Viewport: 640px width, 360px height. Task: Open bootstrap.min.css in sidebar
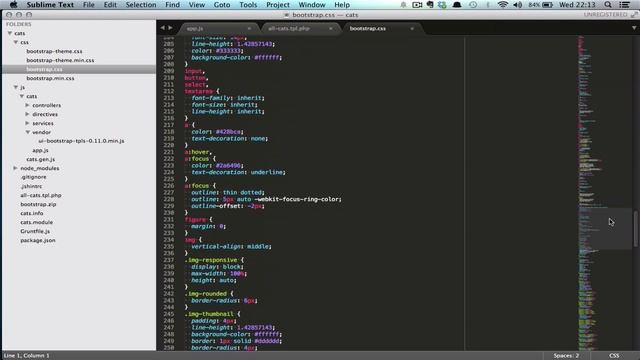(50, 78)
